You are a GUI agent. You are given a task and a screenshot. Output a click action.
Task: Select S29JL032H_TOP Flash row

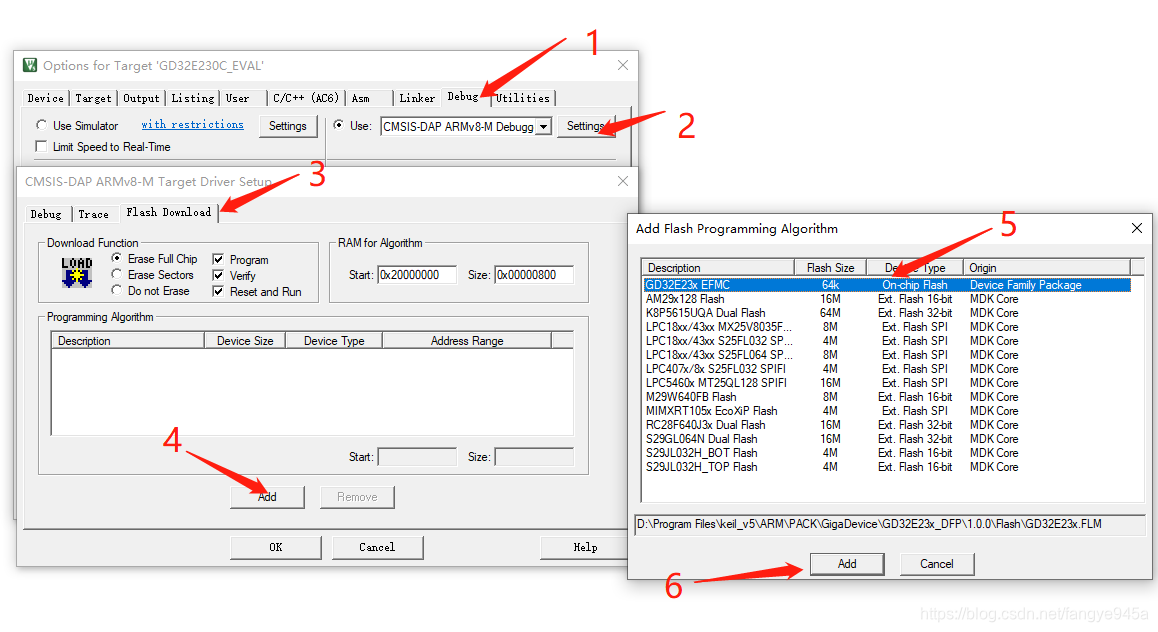click(x=887, y=467)
